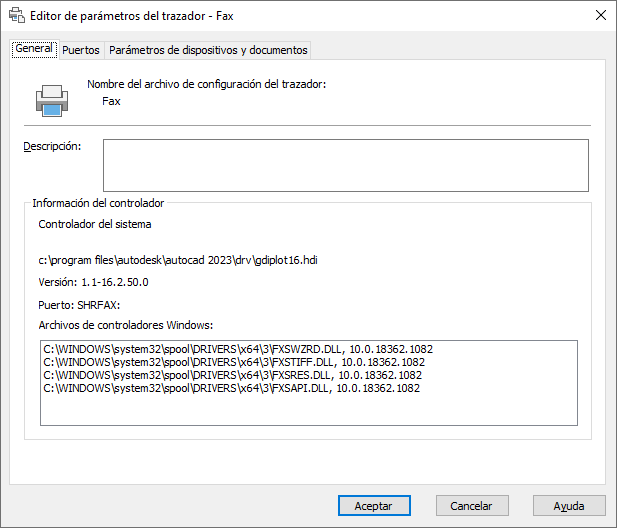This screenshot has height=528, width=617.
Task: Select the FXSTIFF.DLL driver file entry
Action: (235, 362)
